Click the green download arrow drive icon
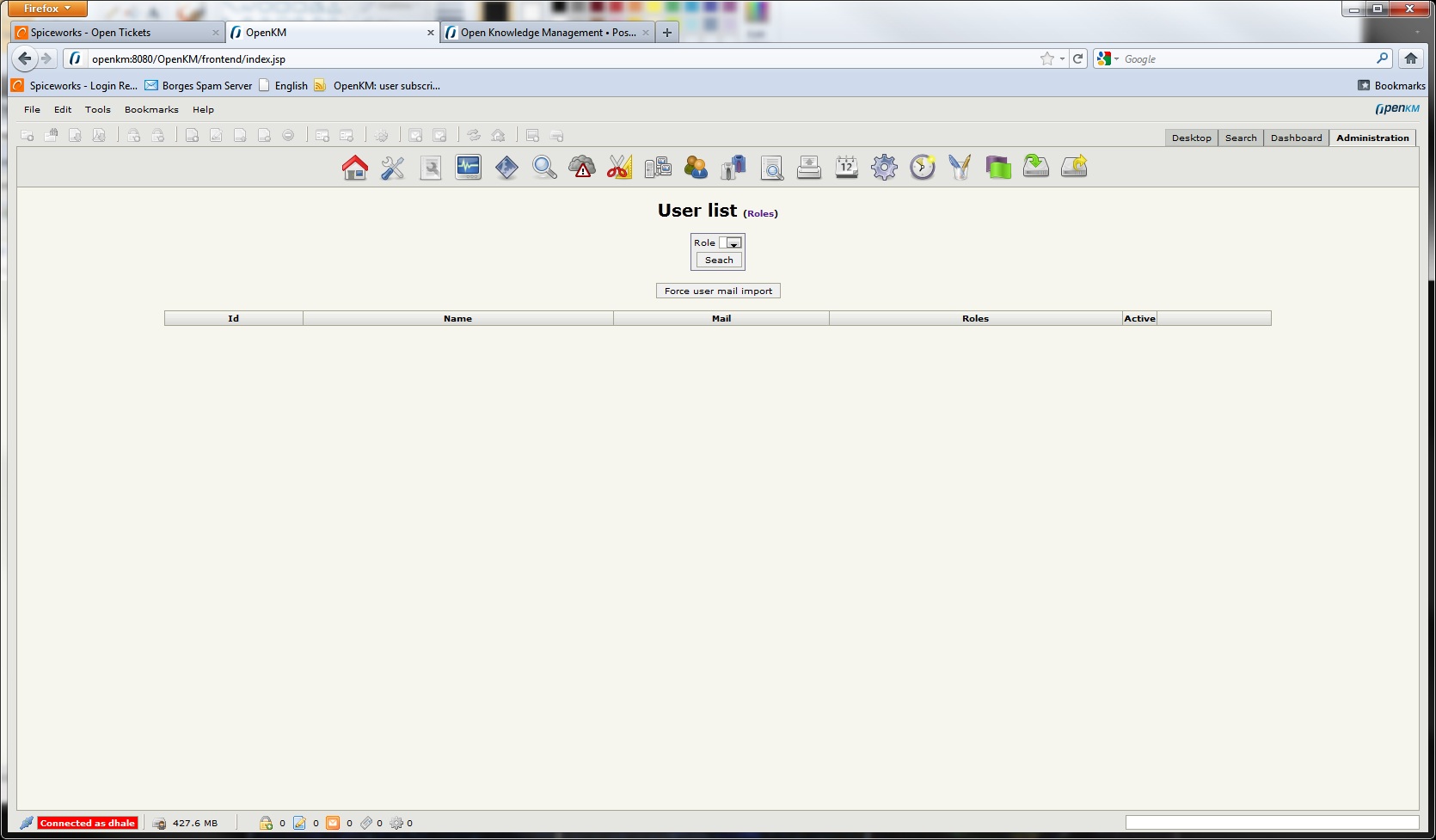The width and height of the screenshot is (1436, 840). (x=1036, y=167)
